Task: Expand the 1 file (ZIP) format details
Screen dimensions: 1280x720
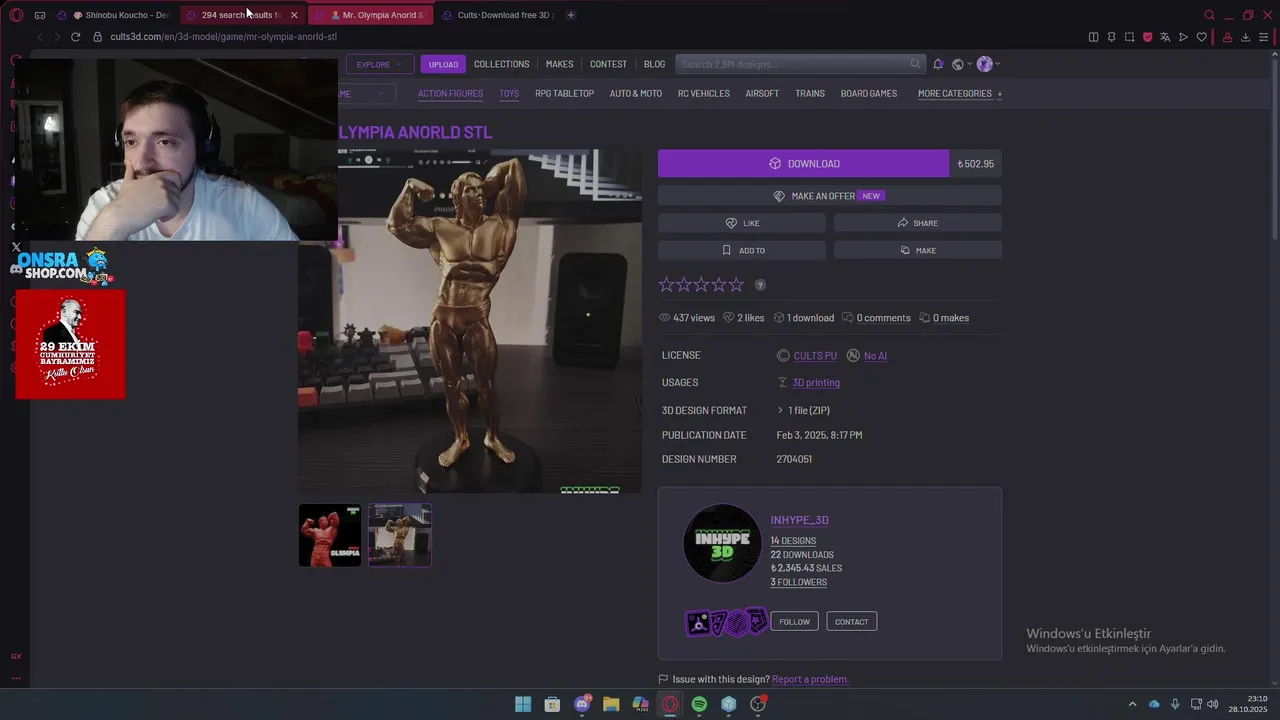Action: tap(804, 410)
